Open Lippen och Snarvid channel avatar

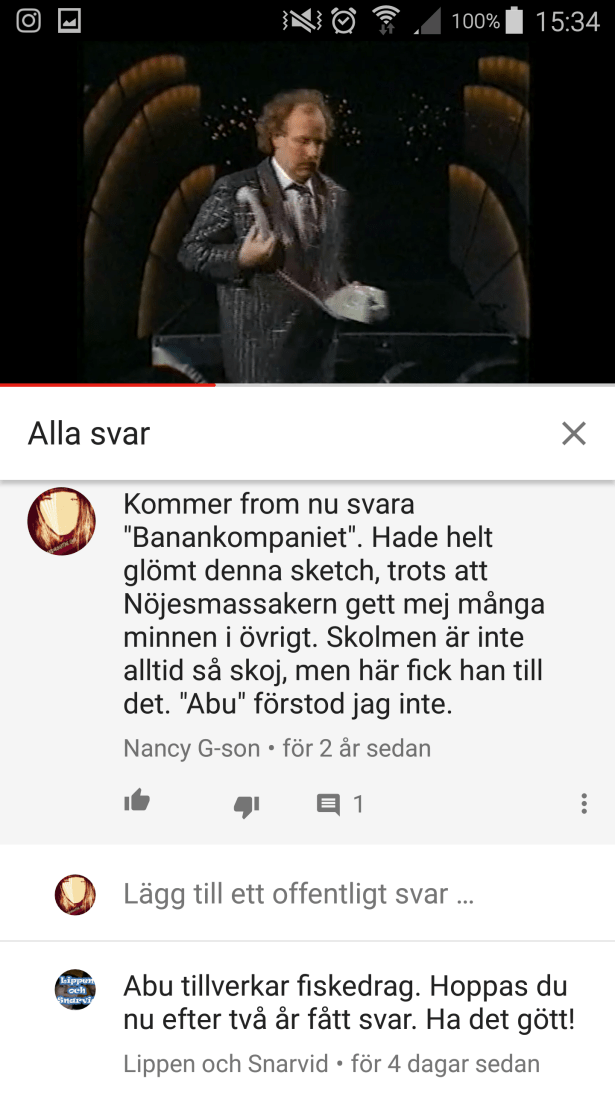pos(75,989)
